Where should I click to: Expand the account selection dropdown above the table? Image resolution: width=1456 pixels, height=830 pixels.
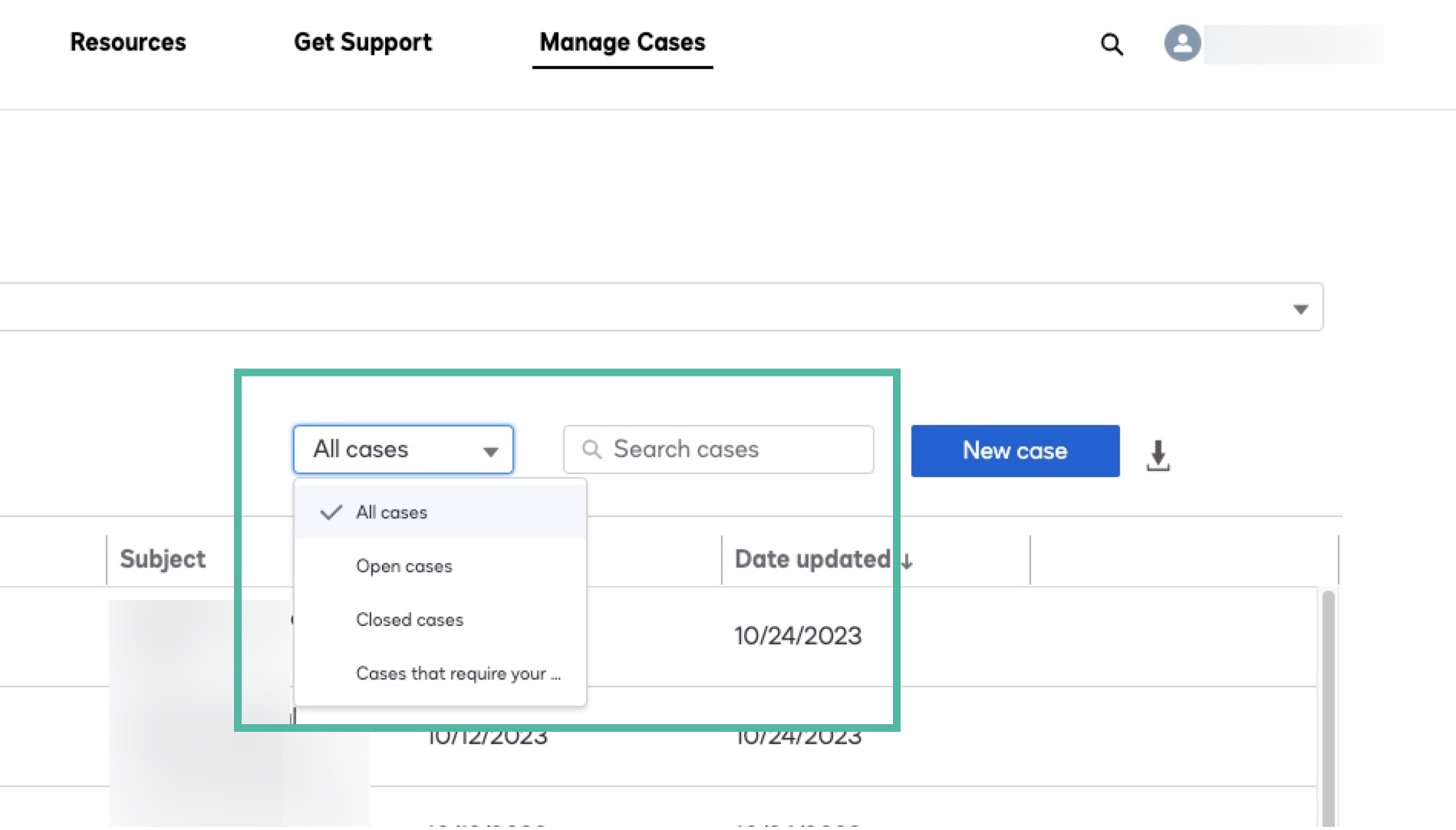1300,308
